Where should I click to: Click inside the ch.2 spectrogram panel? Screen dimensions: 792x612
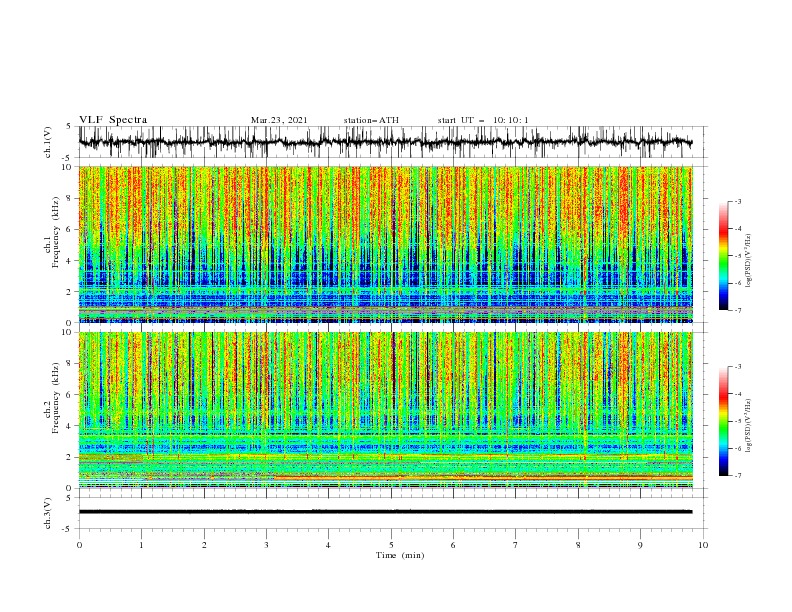385,410
